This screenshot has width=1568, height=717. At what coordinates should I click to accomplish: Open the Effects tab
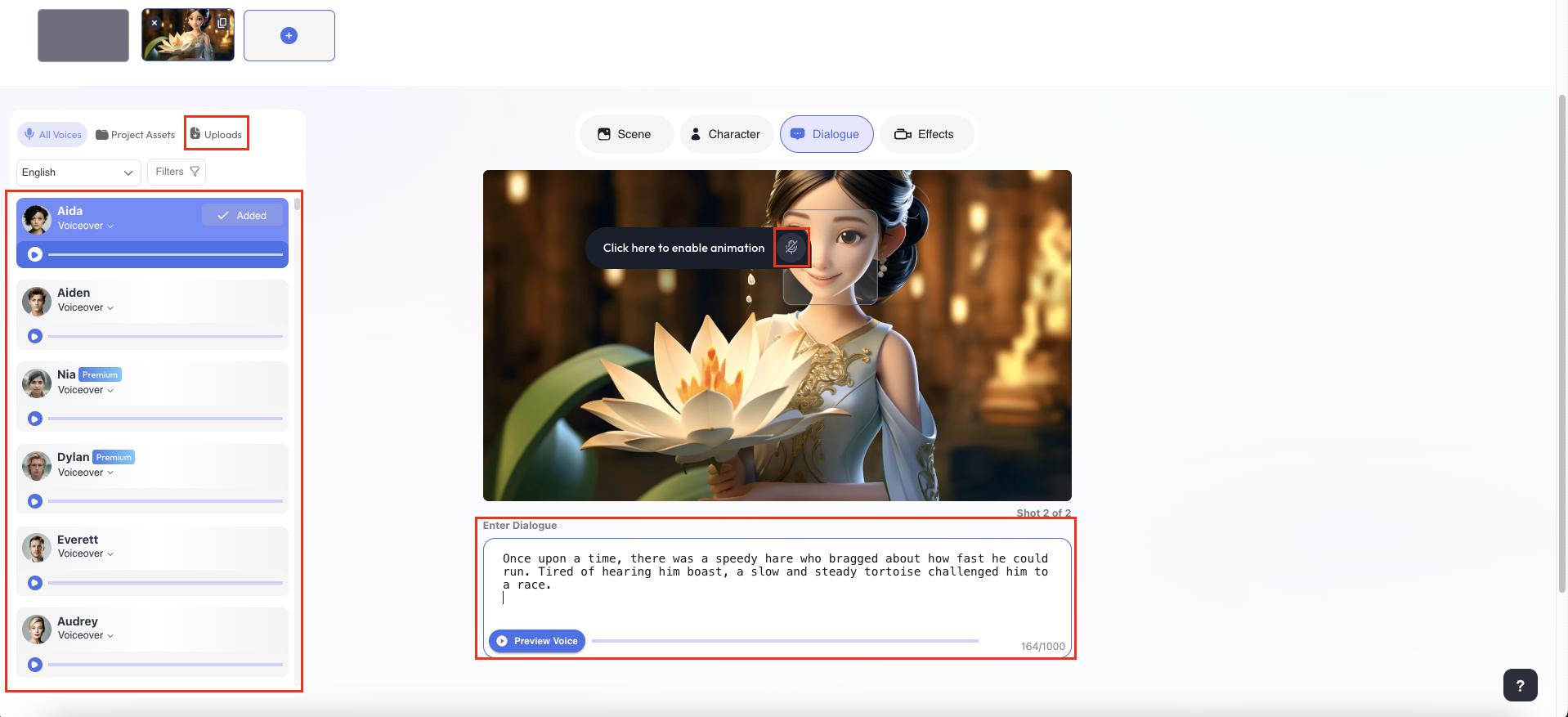click(x=926, y=134)
